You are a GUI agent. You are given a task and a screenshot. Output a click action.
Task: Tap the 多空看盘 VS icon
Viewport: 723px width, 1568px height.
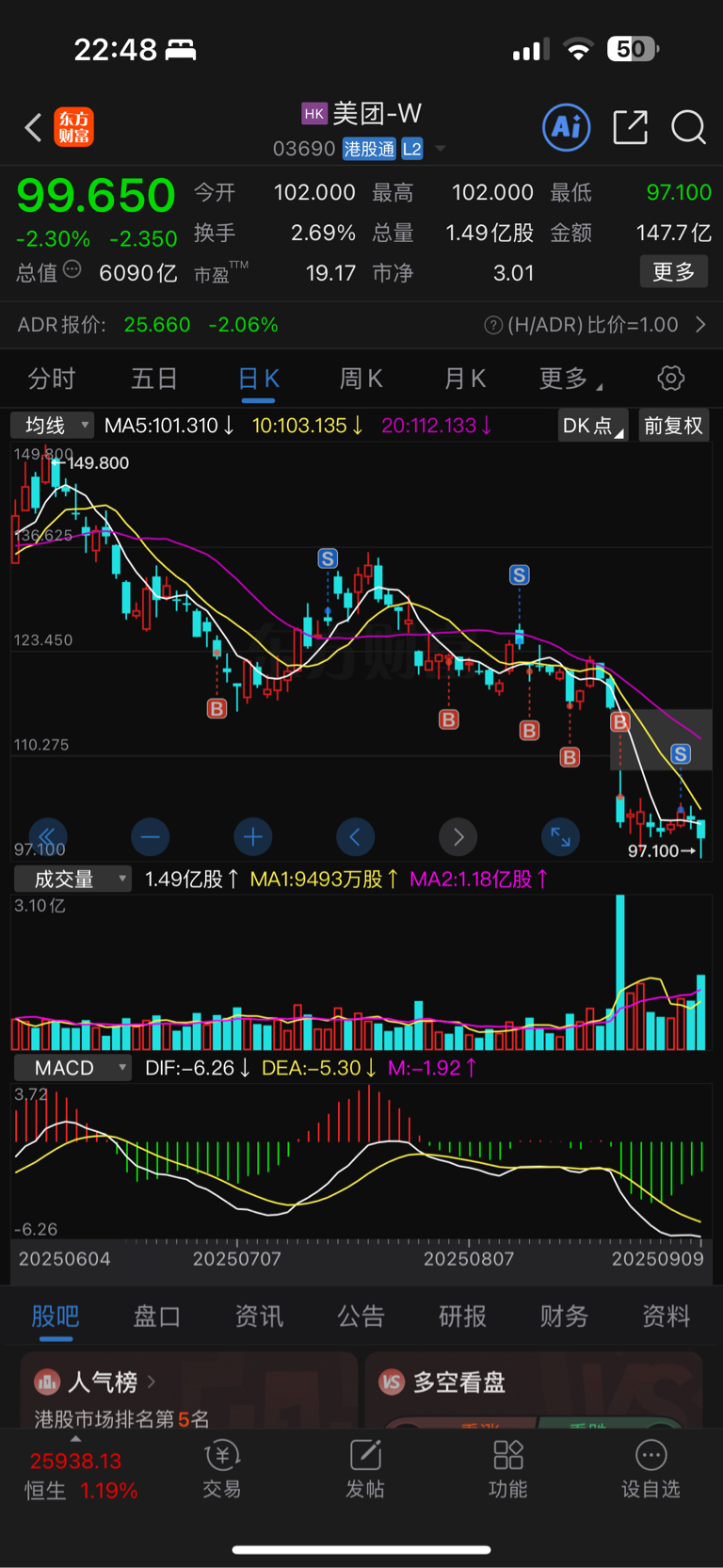392,1382
